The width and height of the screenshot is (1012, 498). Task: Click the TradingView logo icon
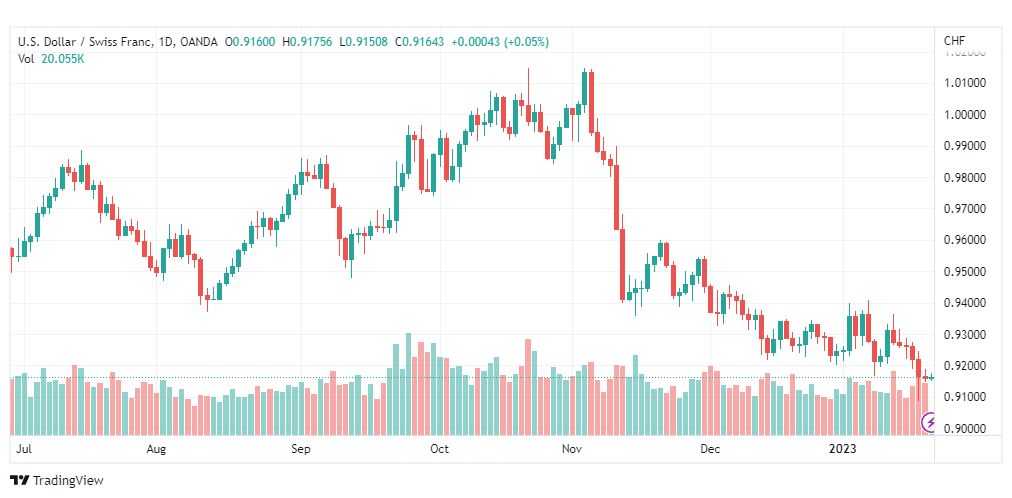(20, 481)
